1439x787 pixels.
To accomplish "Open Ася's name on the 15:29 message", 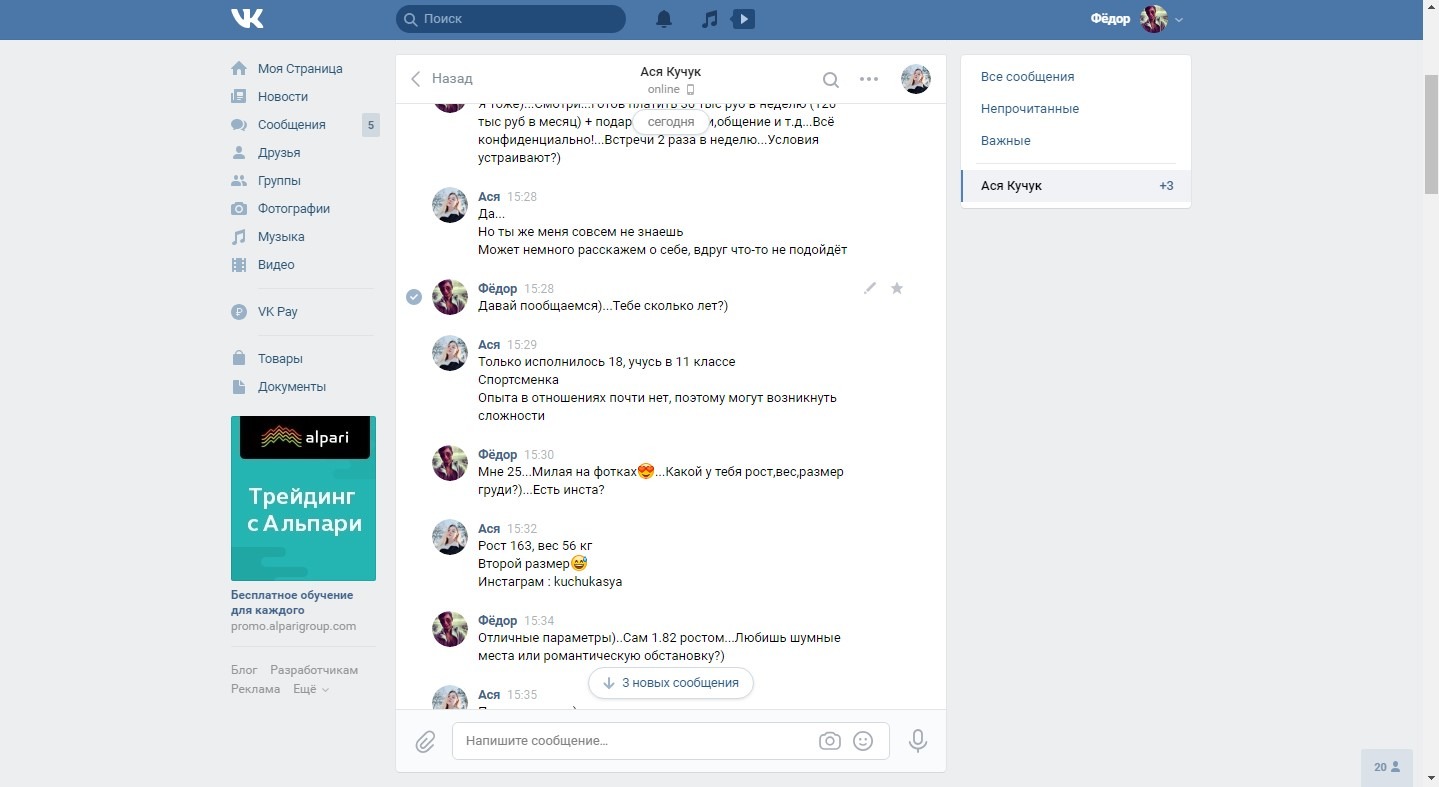I will point(489,345).
